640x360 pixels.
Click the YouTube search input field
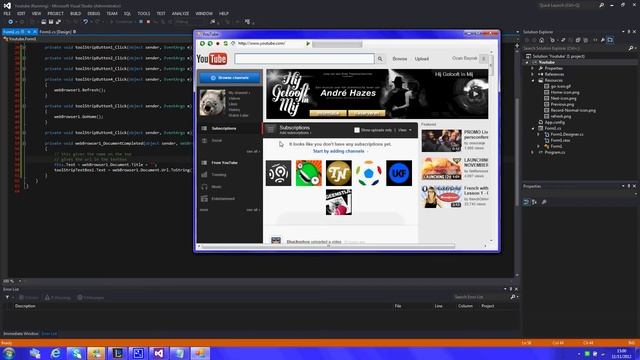304,59
